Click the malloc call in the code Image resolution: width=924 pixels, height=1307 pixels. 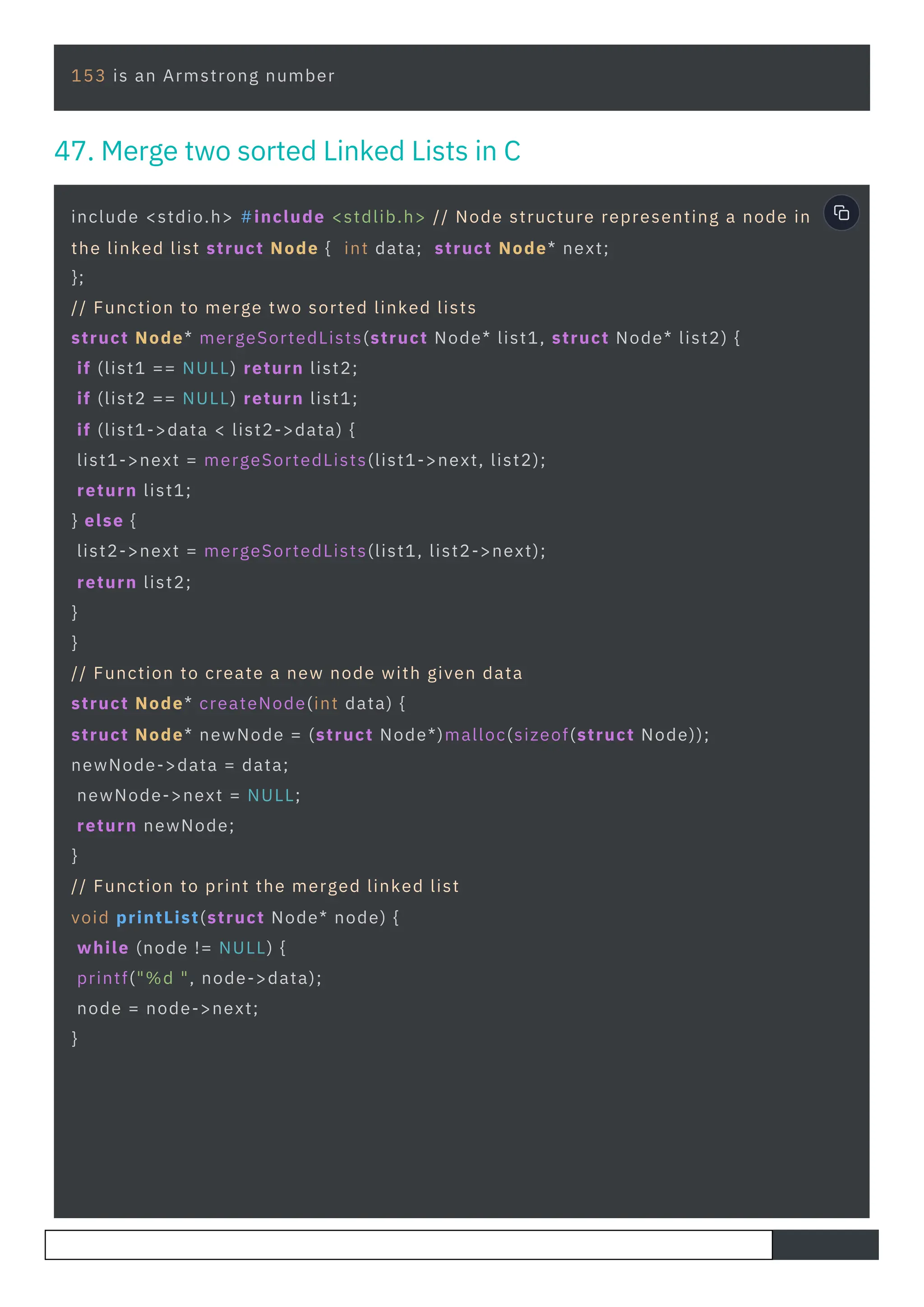pos(475,735)
